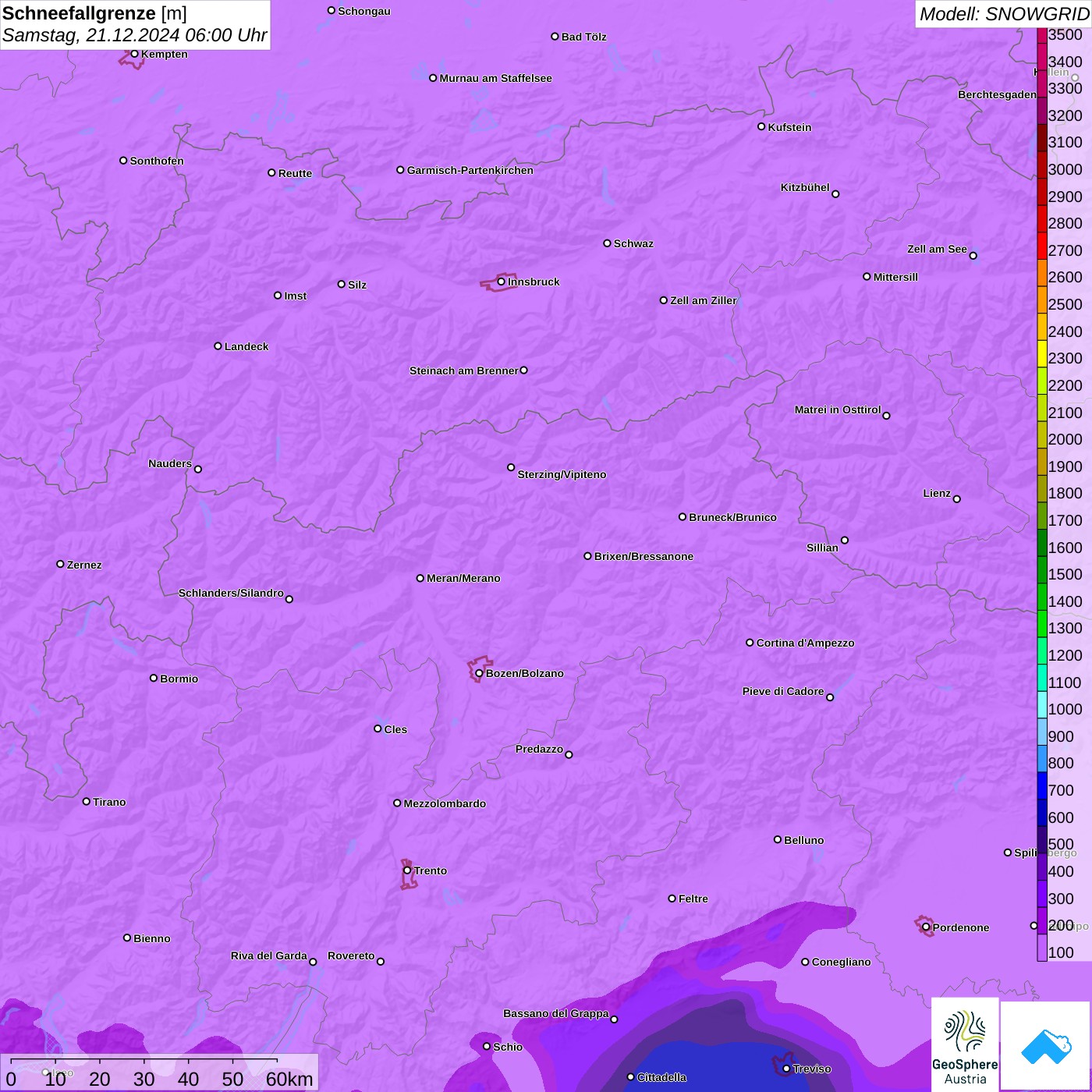Click the Matrei in Osttirol label

pyautogui.click(x=837, y=409)
